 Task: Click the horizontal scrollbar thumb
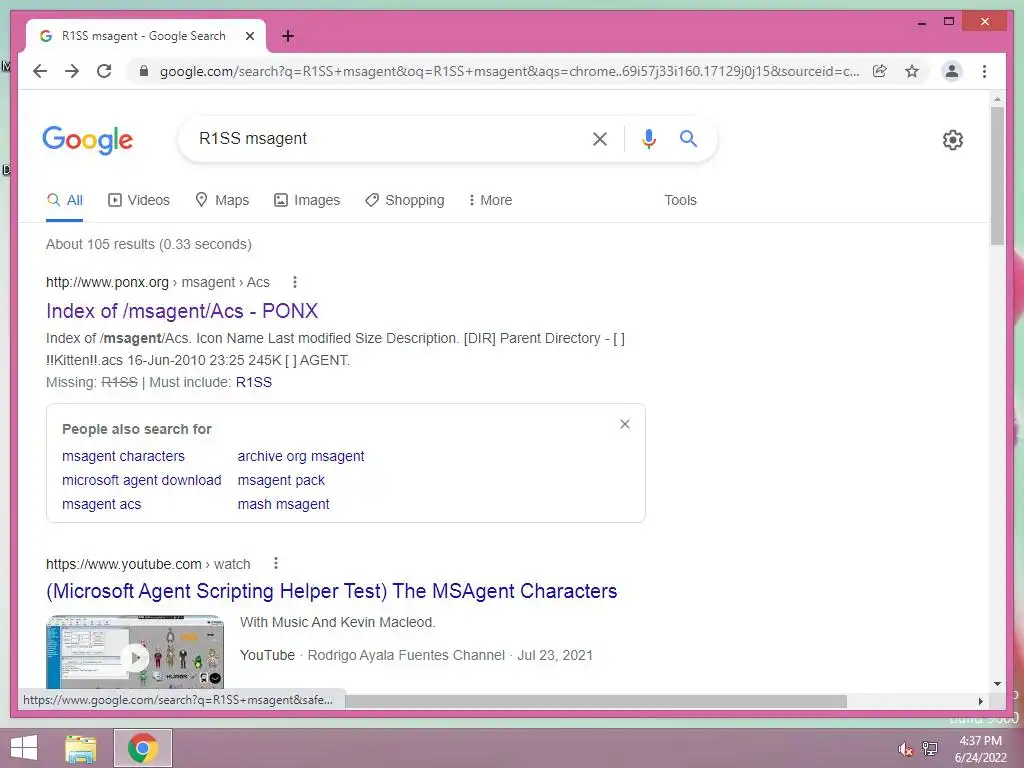[596, 701]
